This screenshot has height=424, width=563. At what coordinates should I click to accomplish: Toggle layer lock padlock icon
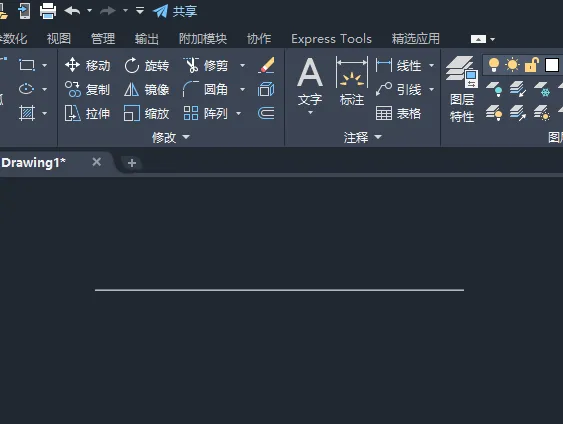pyautogui.click(x=532, y=65)
